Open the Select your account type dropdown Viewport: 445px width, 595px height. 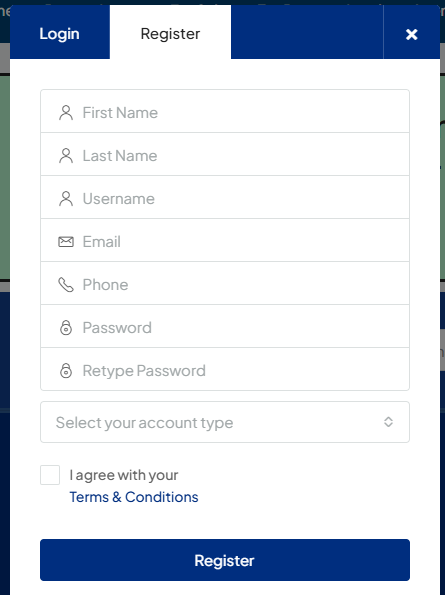point(225,422)
